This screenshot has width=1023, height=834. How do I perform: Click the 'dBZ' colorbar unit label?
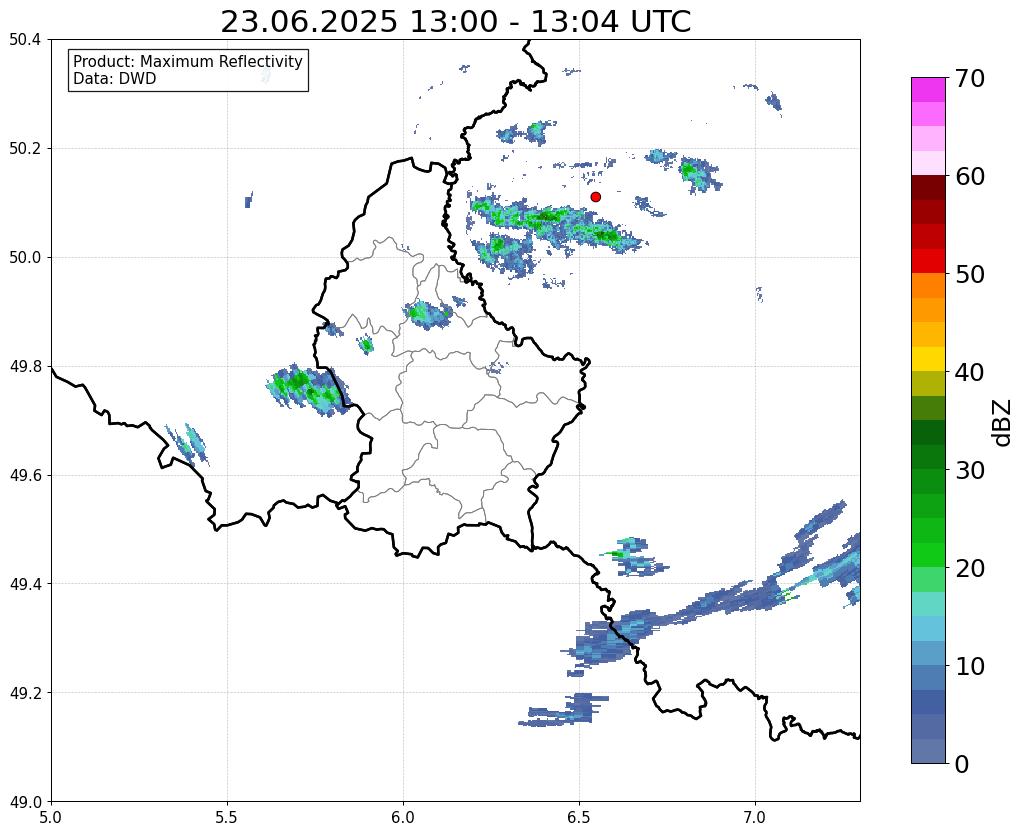coord(1003,422)
